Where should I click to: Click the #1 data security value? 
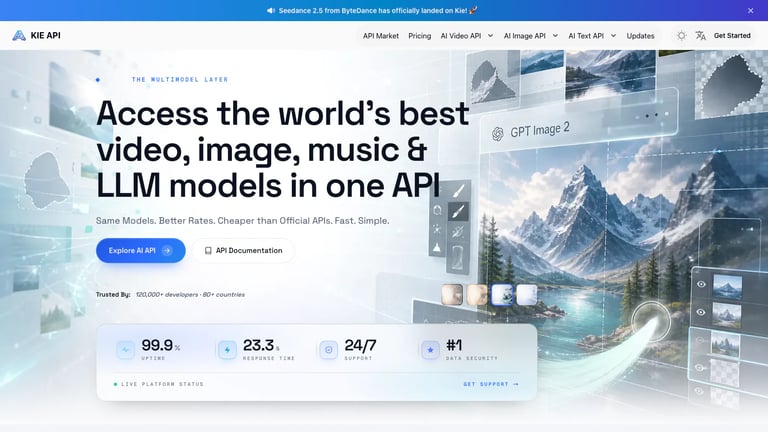[454, 345]
